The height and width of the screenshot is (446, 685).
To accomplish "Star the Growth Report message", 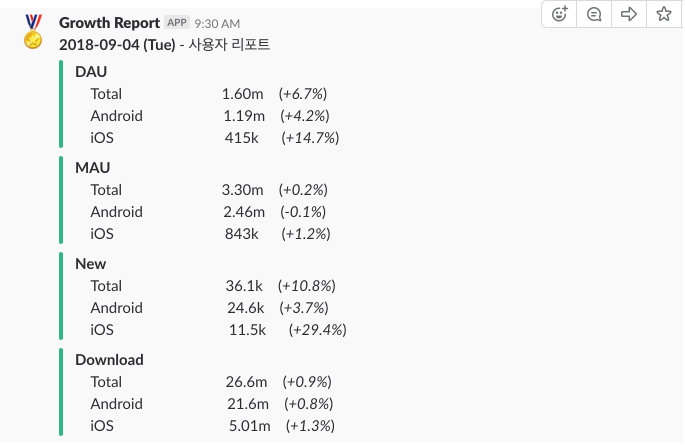I will coord(664,14).
